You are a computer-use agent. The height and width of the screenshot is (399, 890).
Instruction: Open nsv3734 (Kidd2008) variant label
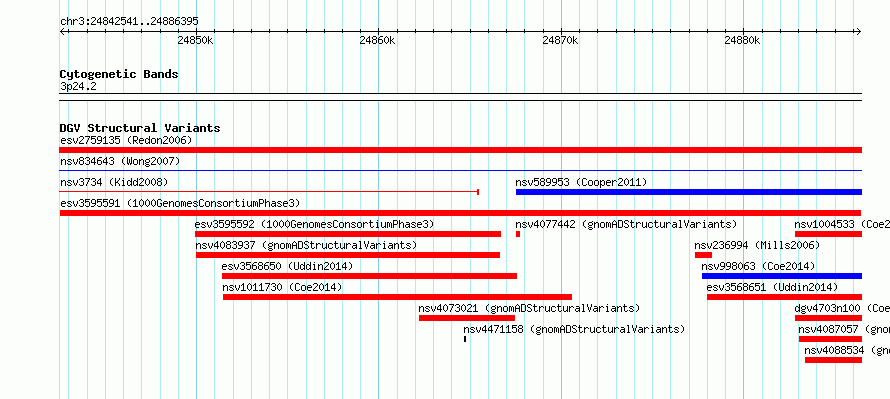pos(114,182)
